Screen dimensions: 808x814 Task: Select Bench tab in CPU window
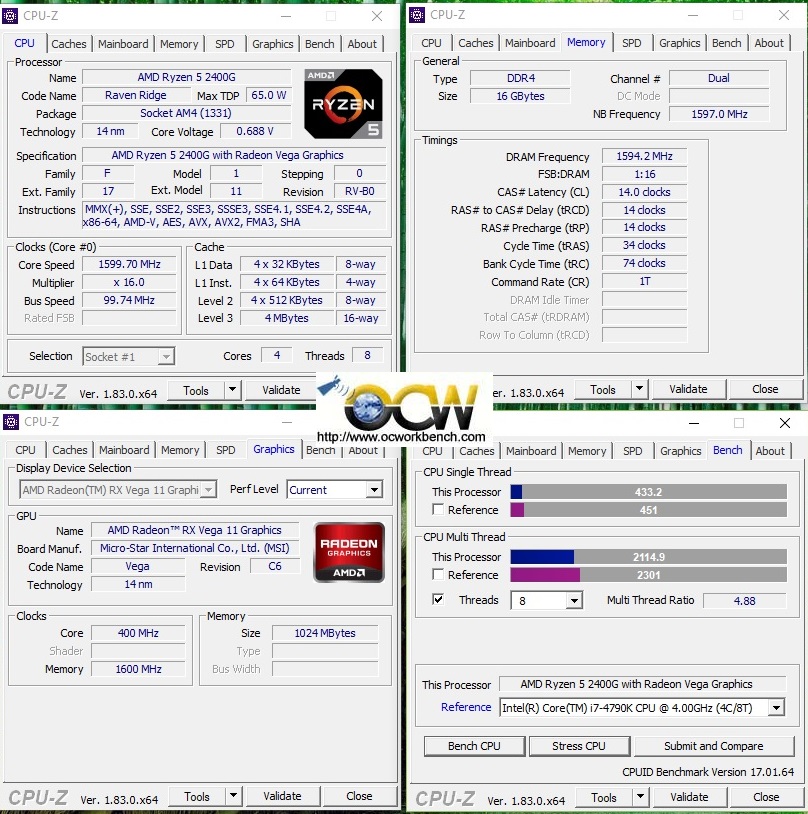point(319,44)
